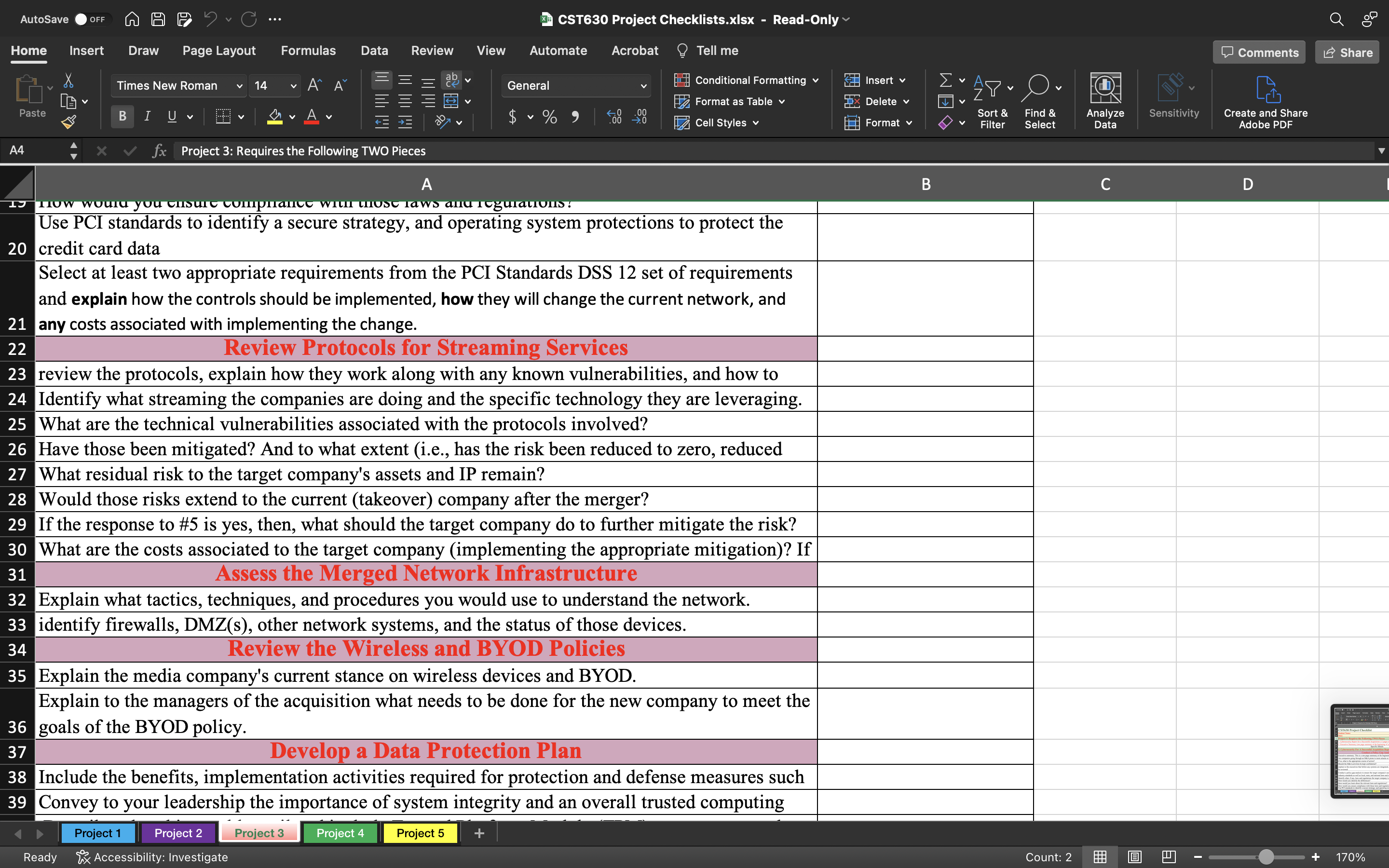Open search with the magnifier icon
This screenshot has height=868, width=1389.
1336,19
